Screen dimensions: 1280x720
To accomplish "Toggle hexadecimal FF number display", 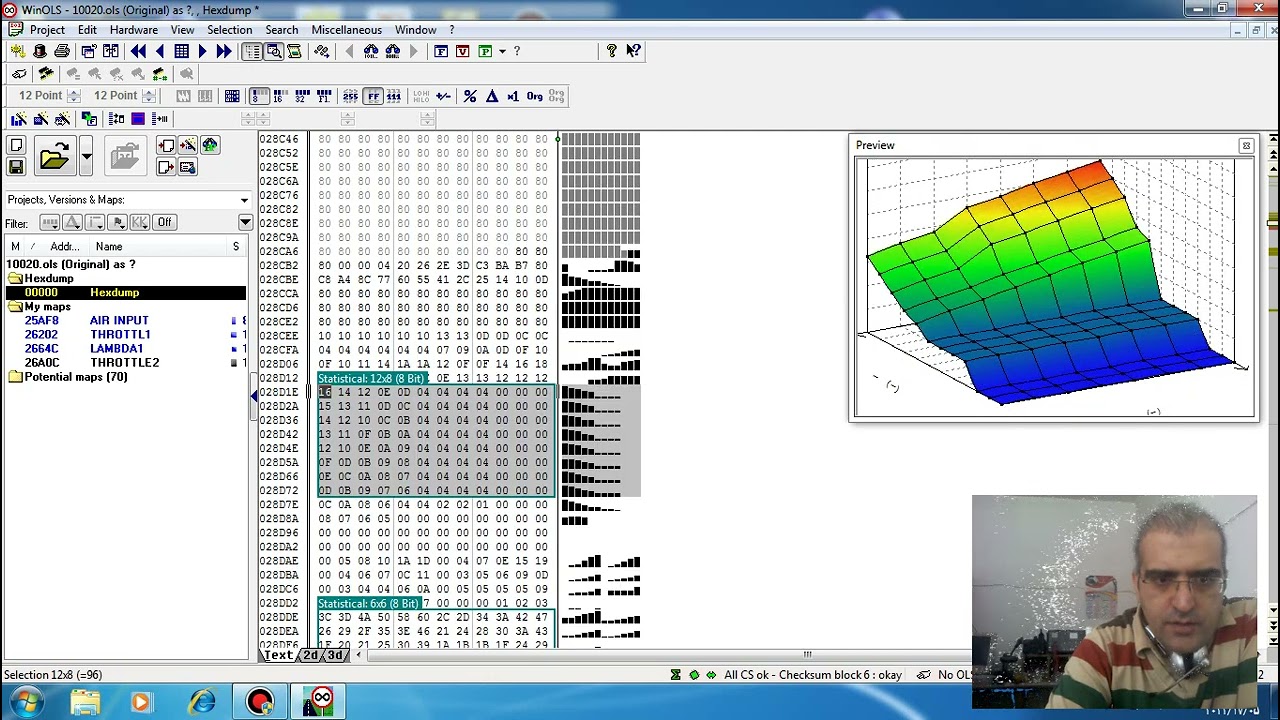I will click(x=372, y=96).
